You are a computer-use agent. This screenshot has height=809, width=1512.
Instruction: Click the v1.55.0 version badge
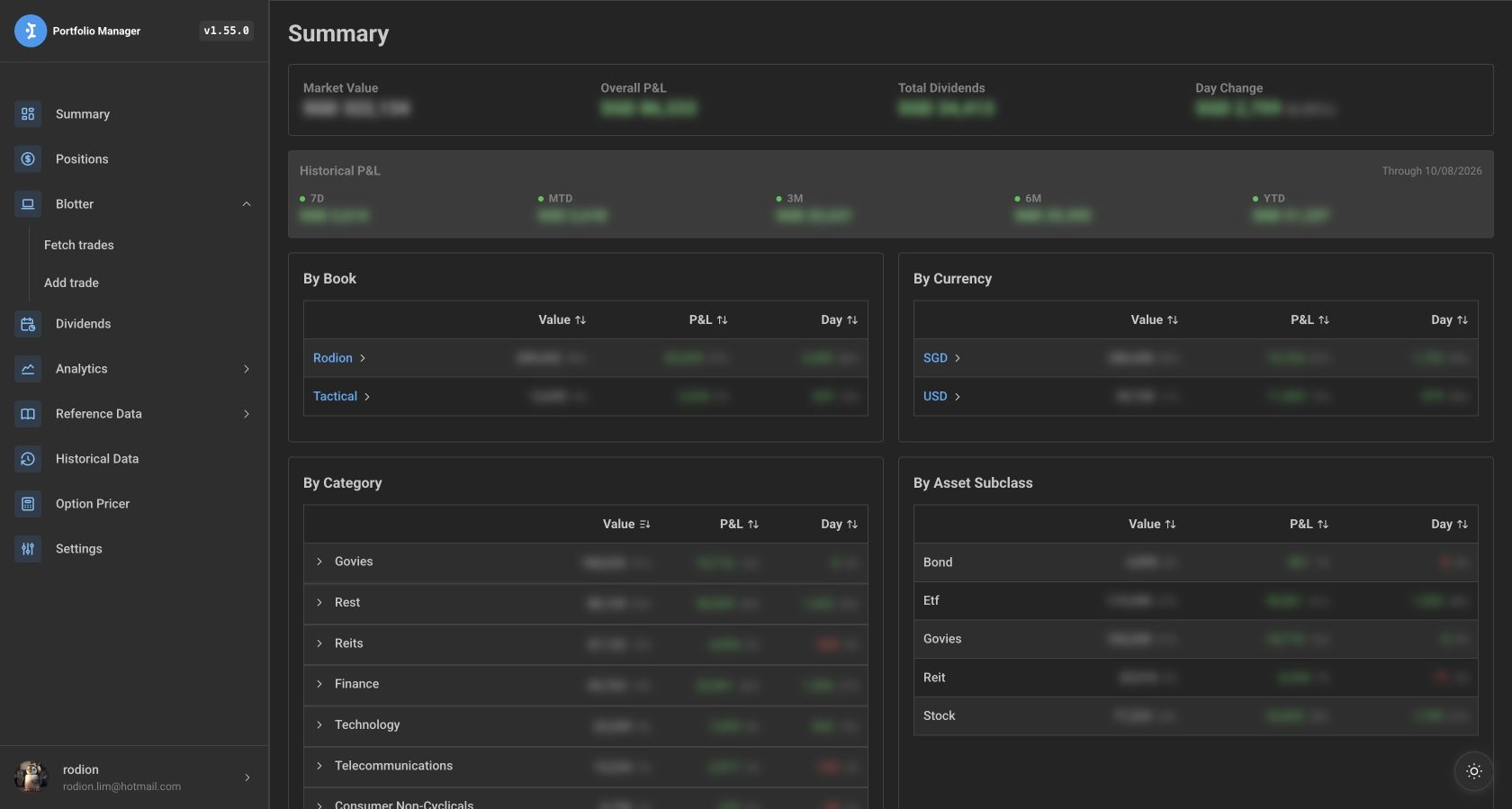pyautogui.click(x=226, y=31)
